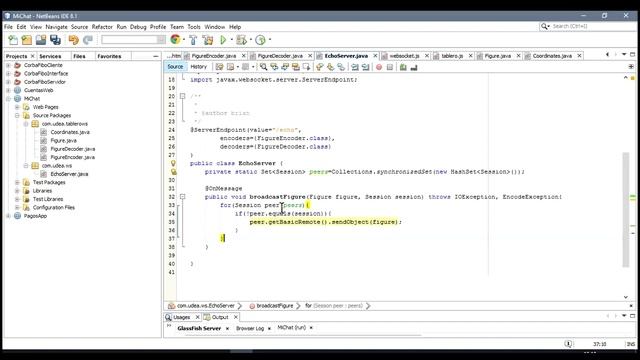Collapse the MiChat project node
Viewport: 640px width, 360px height.
[x=8, y=99]
